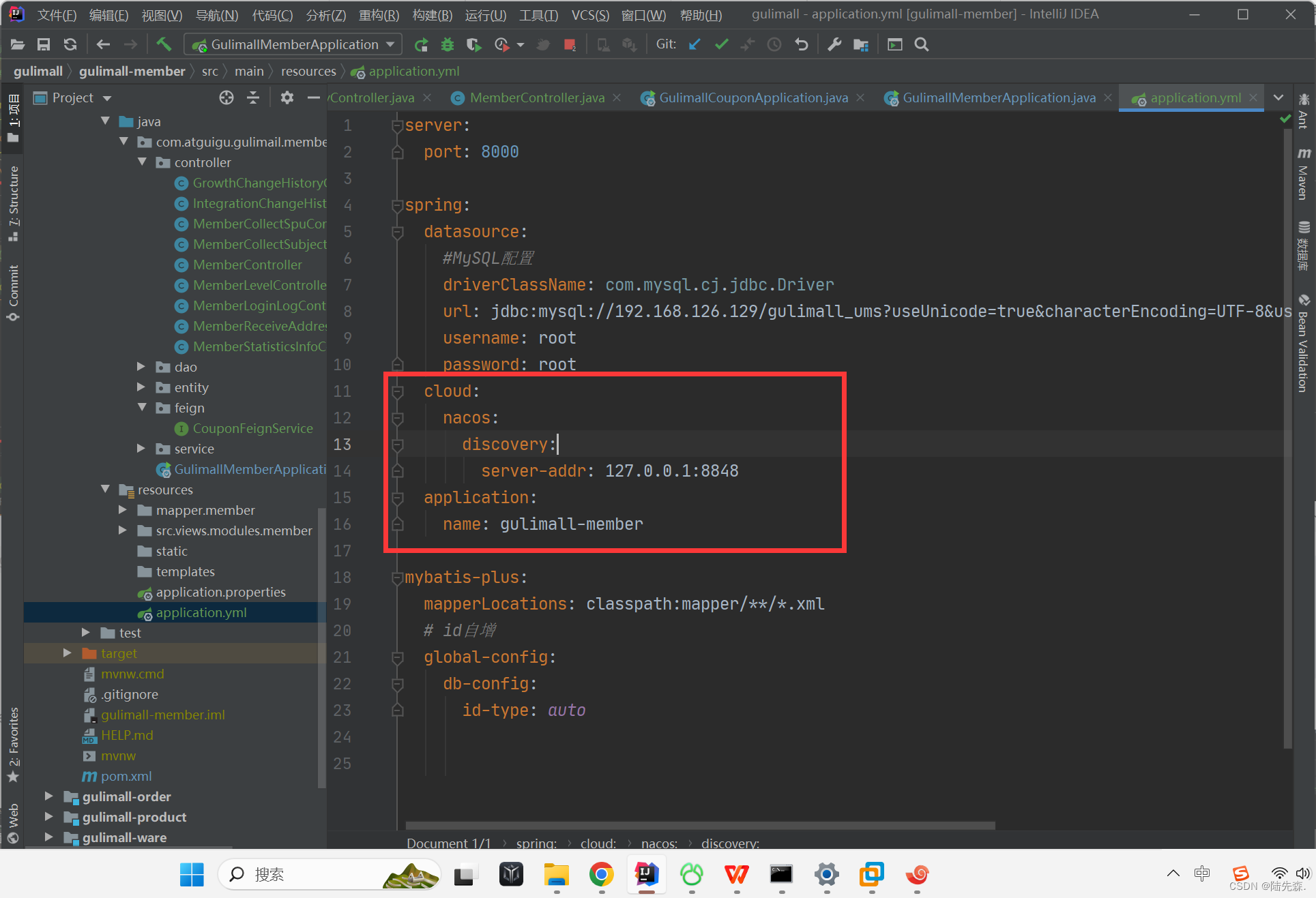
Task: Open the VCS(S) menu
Action: point(589,15)
